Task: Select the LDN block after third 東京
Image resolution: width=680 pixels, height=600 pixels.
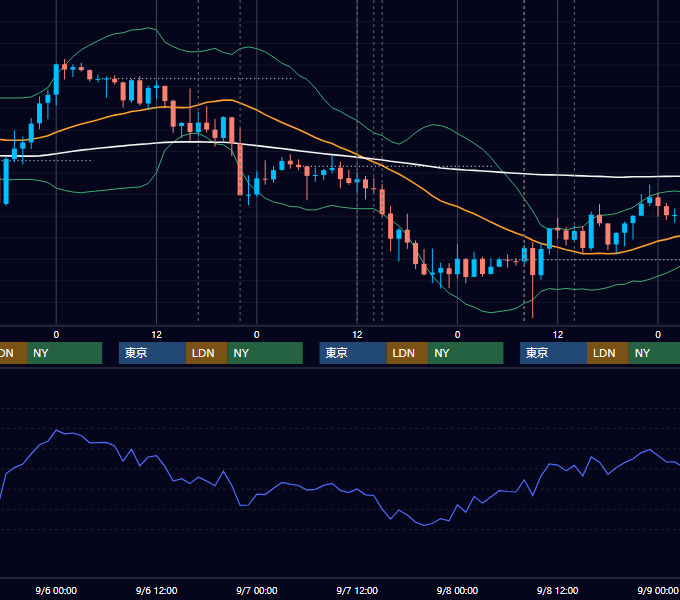Action: 608,353
